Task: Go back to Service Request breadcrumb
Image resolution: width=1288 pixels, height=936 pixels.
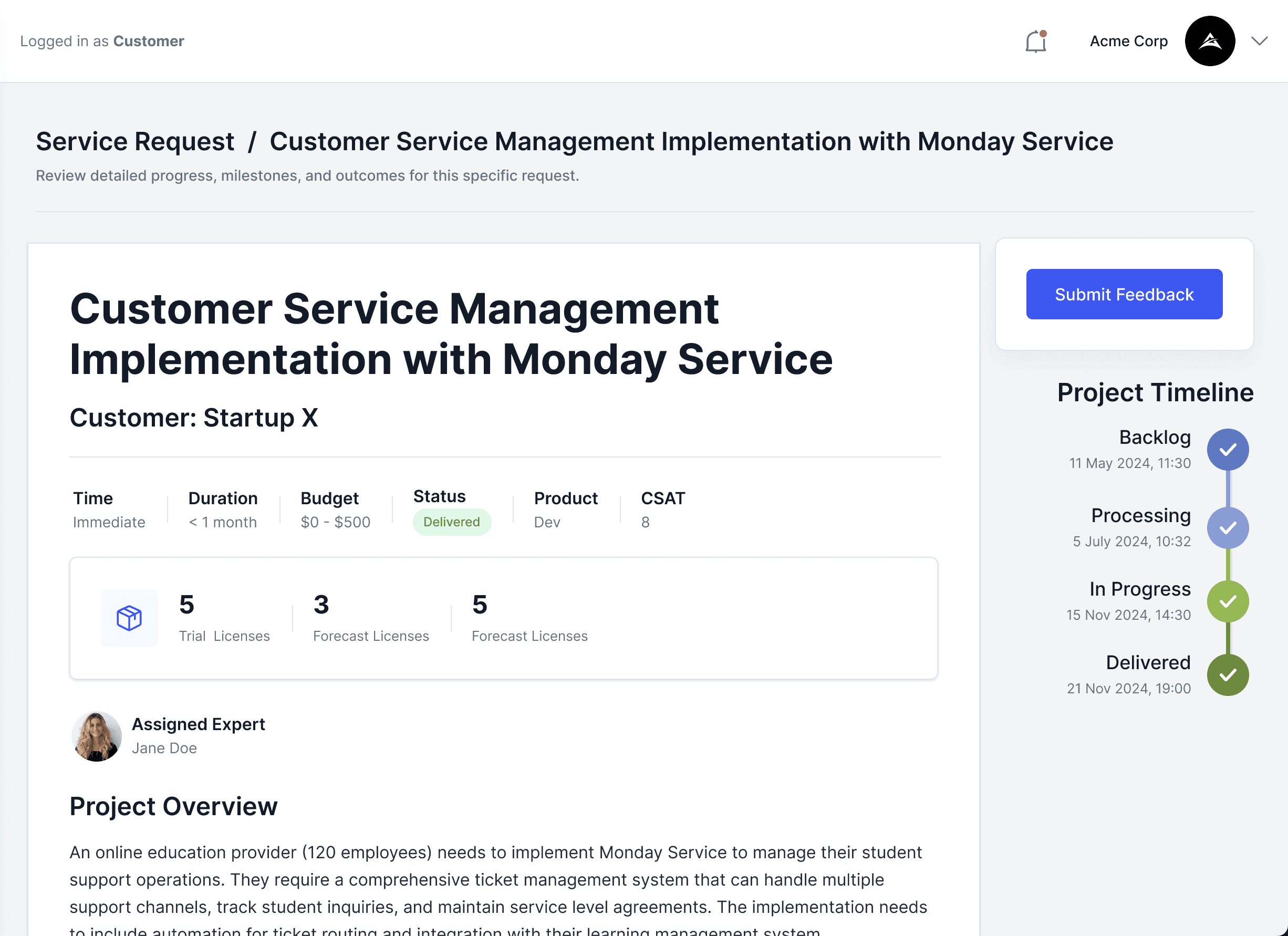Action: (x=135, y=141)
